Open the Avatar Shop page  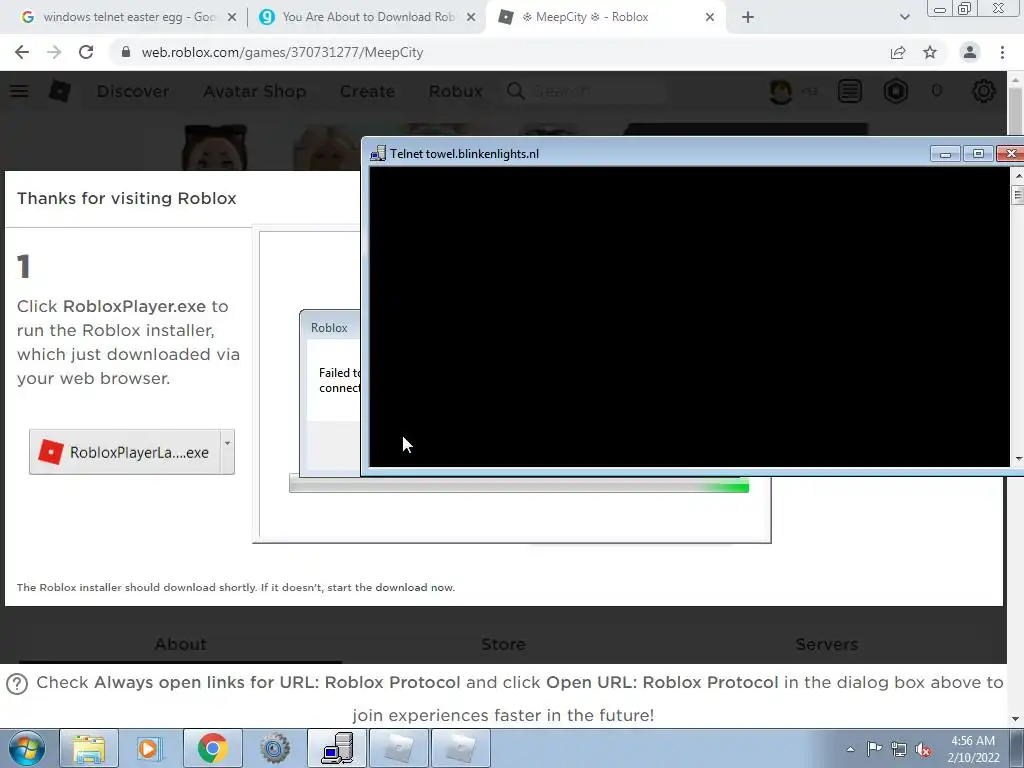tap(255, 91)
